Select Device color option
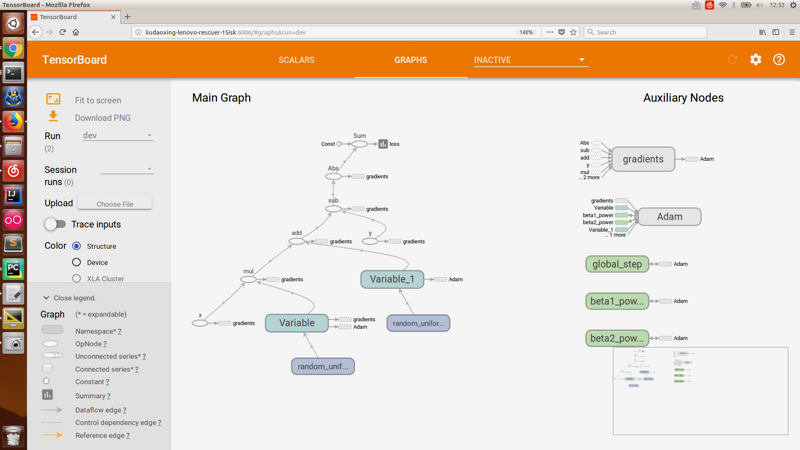Image resolution: width=800 pixels, height=450 pixels. pos(77,262)
